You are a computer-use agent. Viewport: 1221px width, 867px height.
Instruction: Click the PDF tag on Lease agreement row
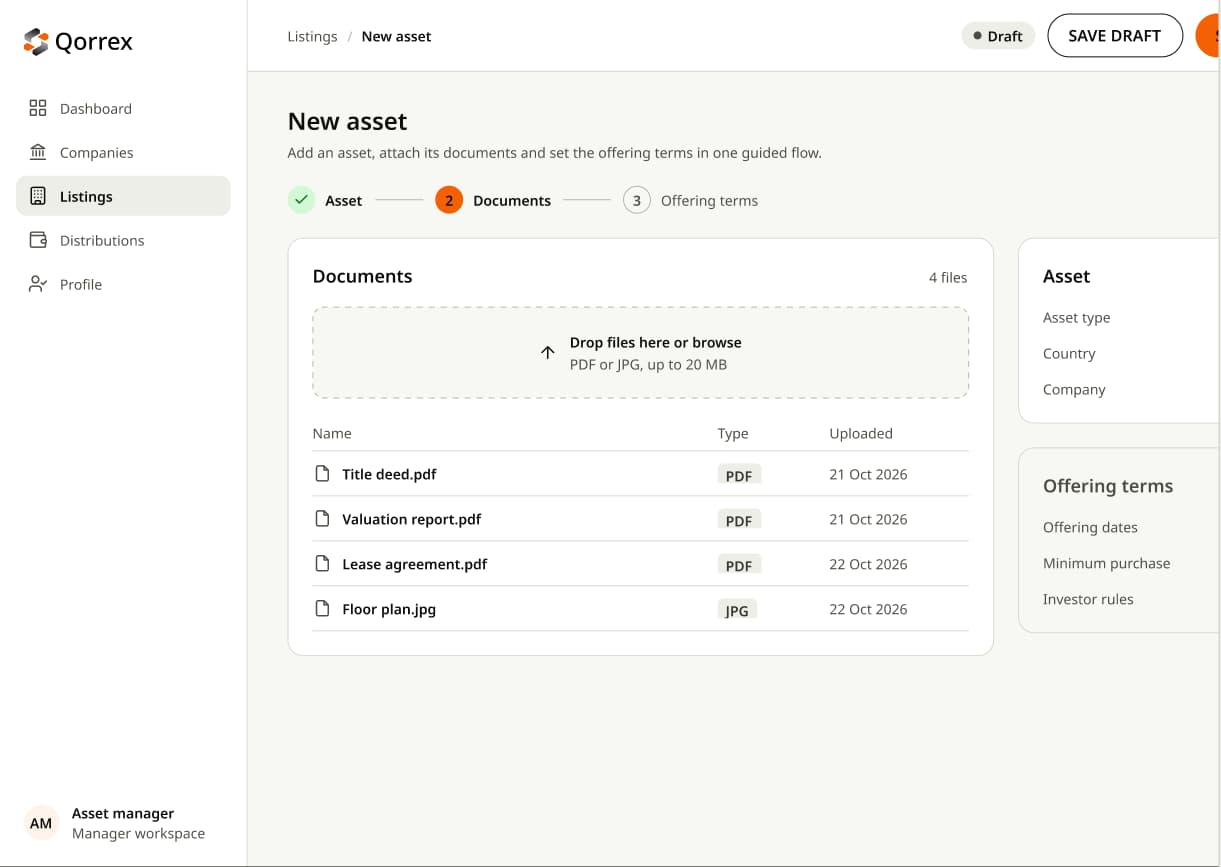pos(739,565)
